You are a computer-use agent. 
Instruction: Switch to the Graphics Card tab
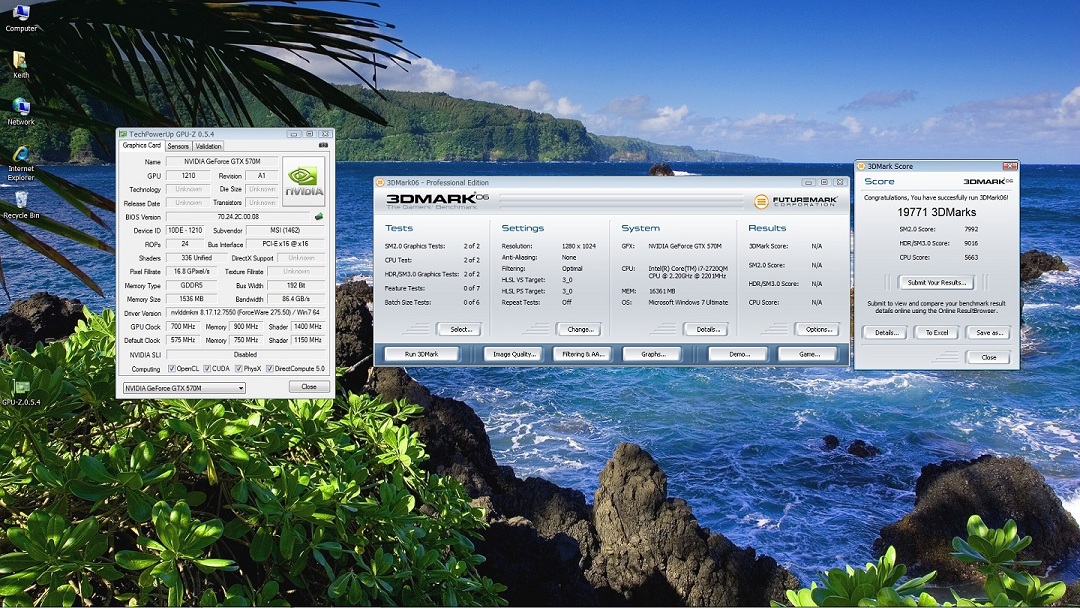142,145
